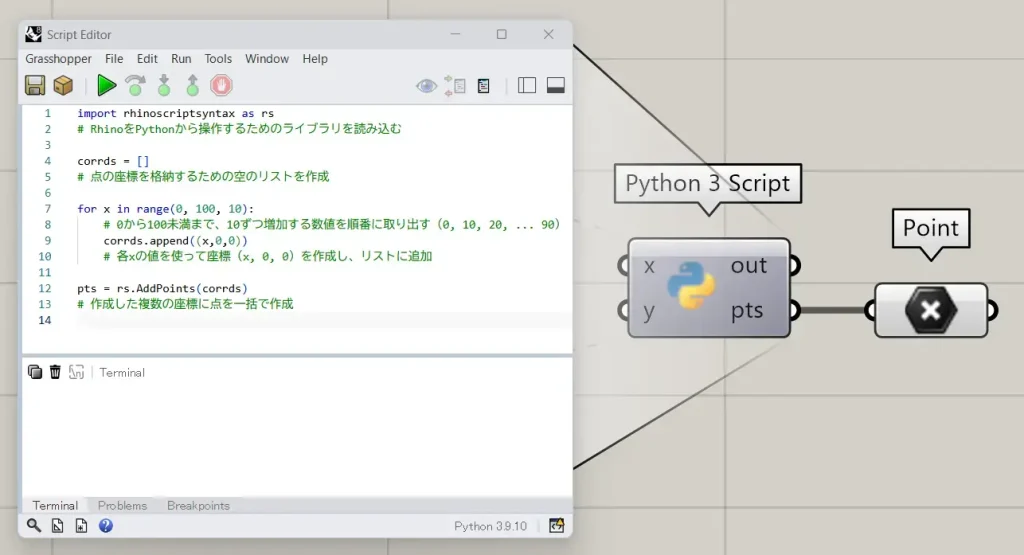Toggle the eye preview icon in toolbar

click(427, 86)
